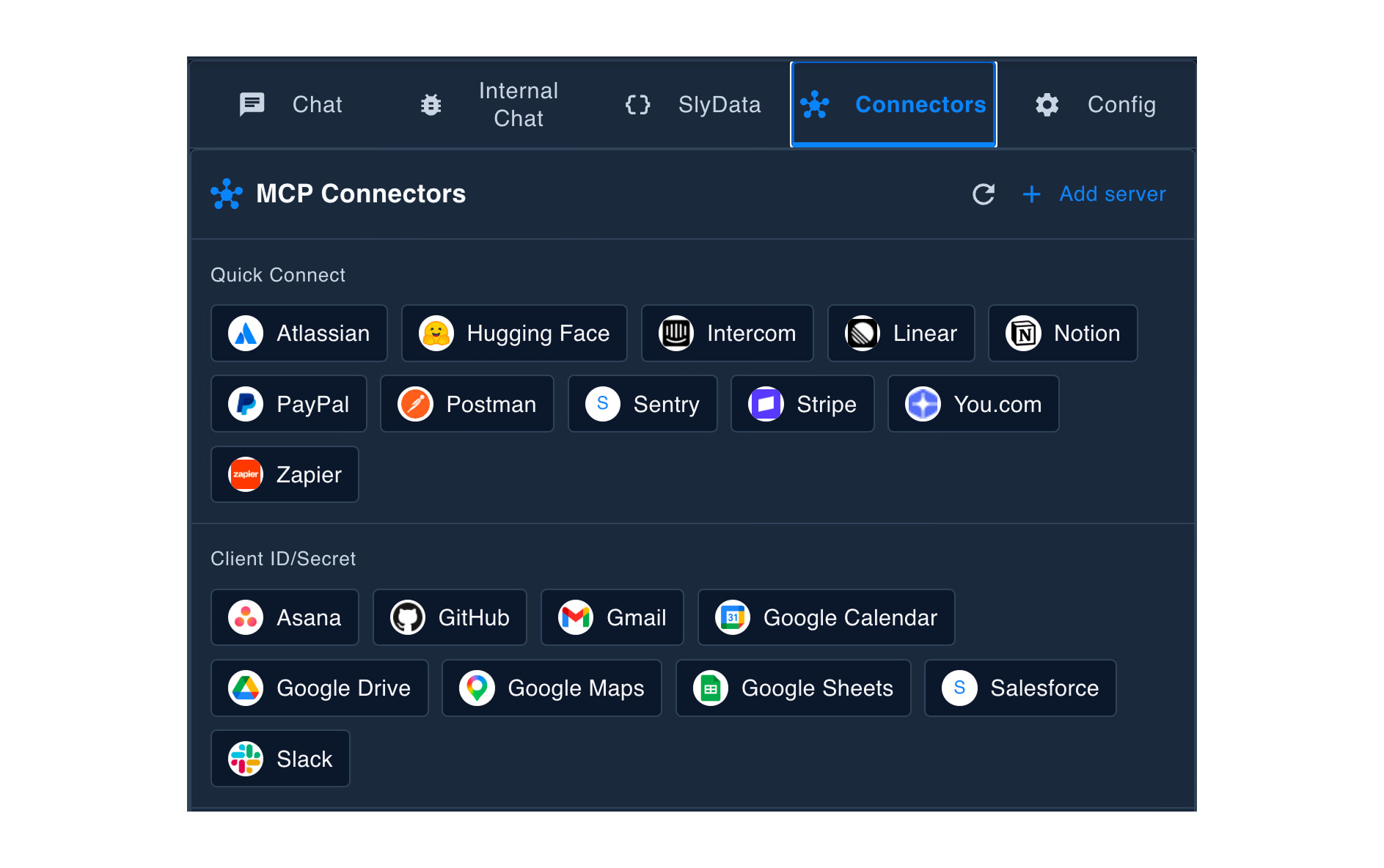Select the Intercom connector
This screenshot has width=1384, height=868.
coord(728,334)
